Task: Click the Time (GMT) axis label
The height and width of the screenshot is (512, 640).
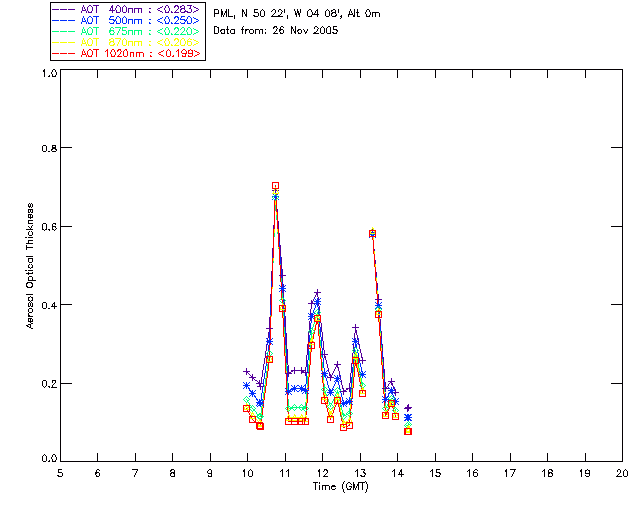Action: tap(340, 486)
